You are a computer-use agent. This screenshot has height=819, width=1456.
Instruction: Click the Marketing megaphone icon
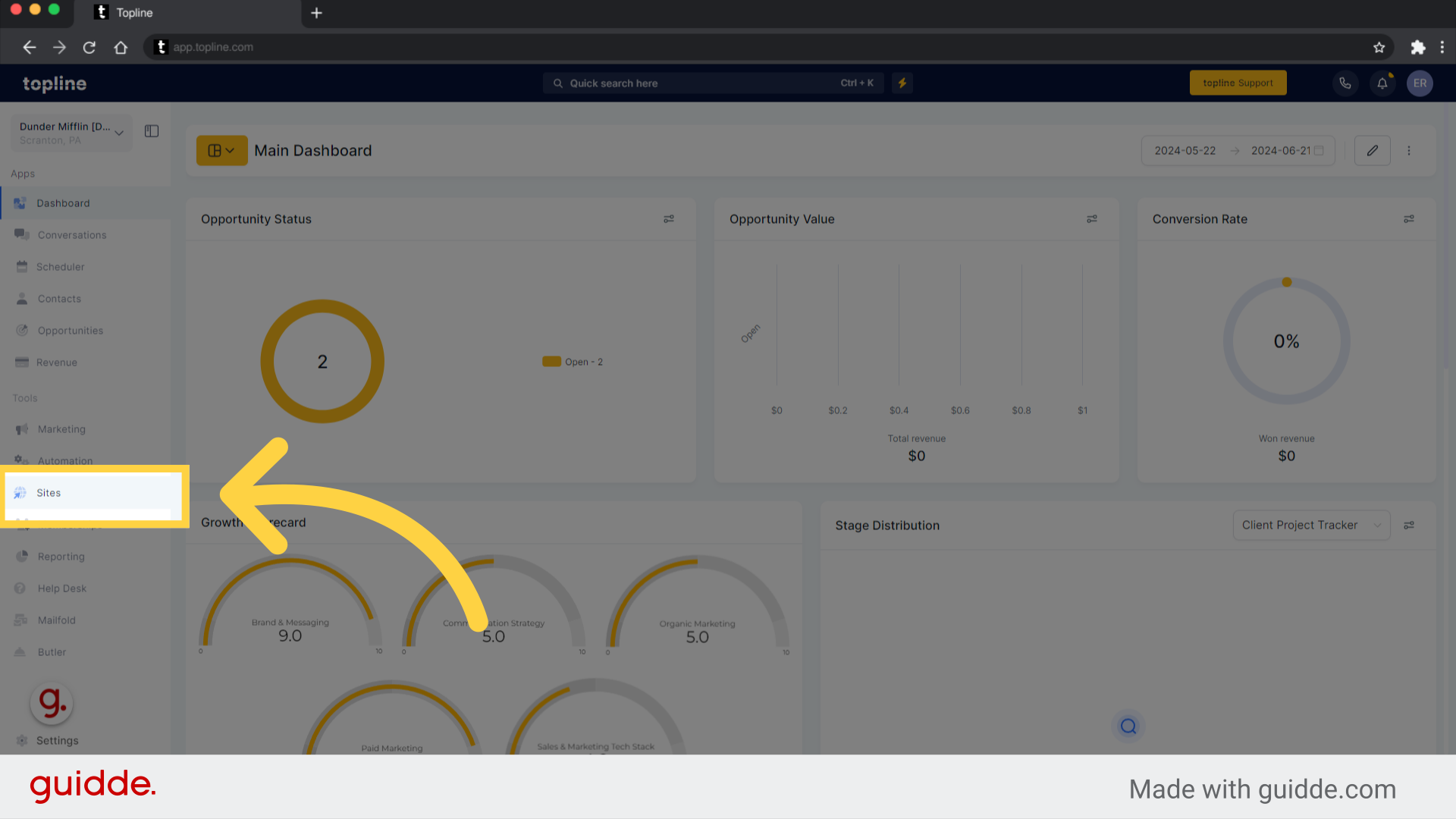coord(22,429)
